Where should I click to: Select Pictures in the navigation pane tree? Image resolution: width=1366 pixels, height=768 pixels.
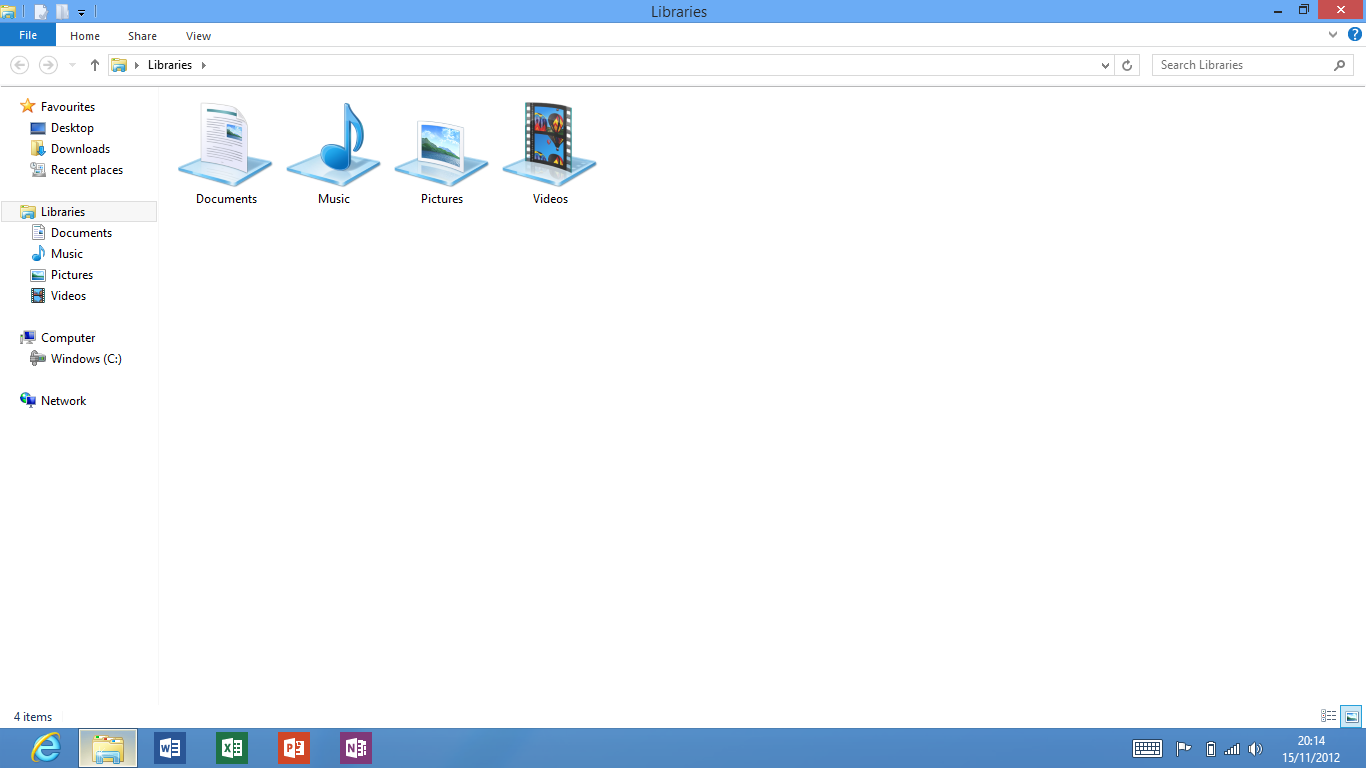72,275
